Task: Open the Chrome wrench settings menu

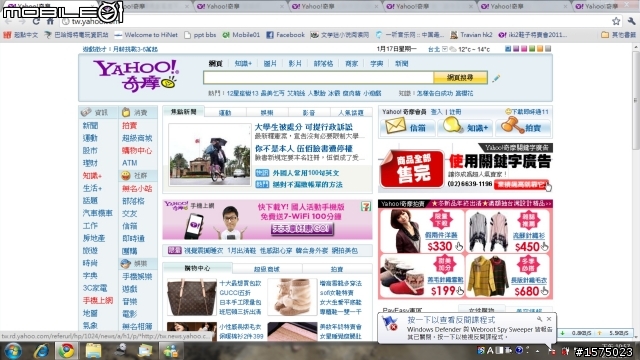Action: point(631,21)
